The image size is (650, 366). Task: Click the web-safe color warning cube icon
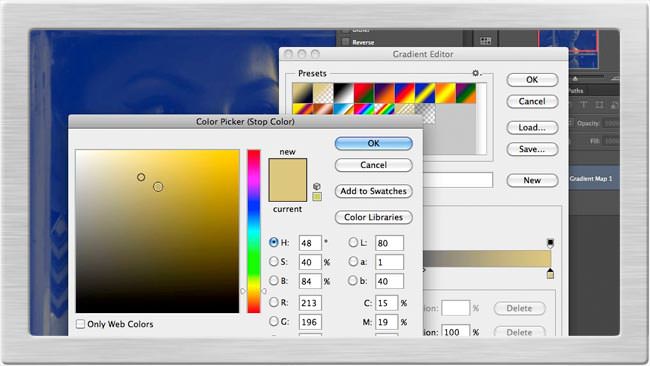[317, 187]
